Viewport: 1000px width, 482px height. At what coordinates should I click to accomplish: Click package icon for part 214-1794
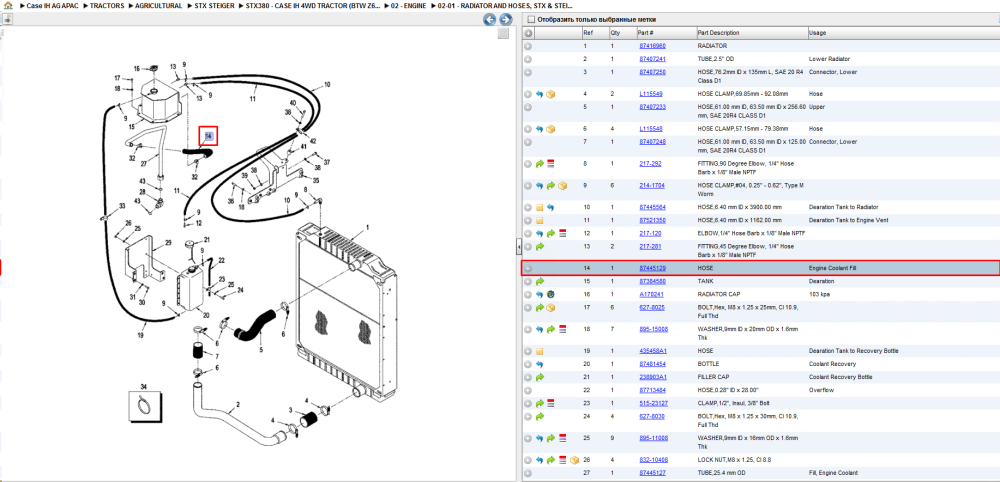[x=562, y=186]
